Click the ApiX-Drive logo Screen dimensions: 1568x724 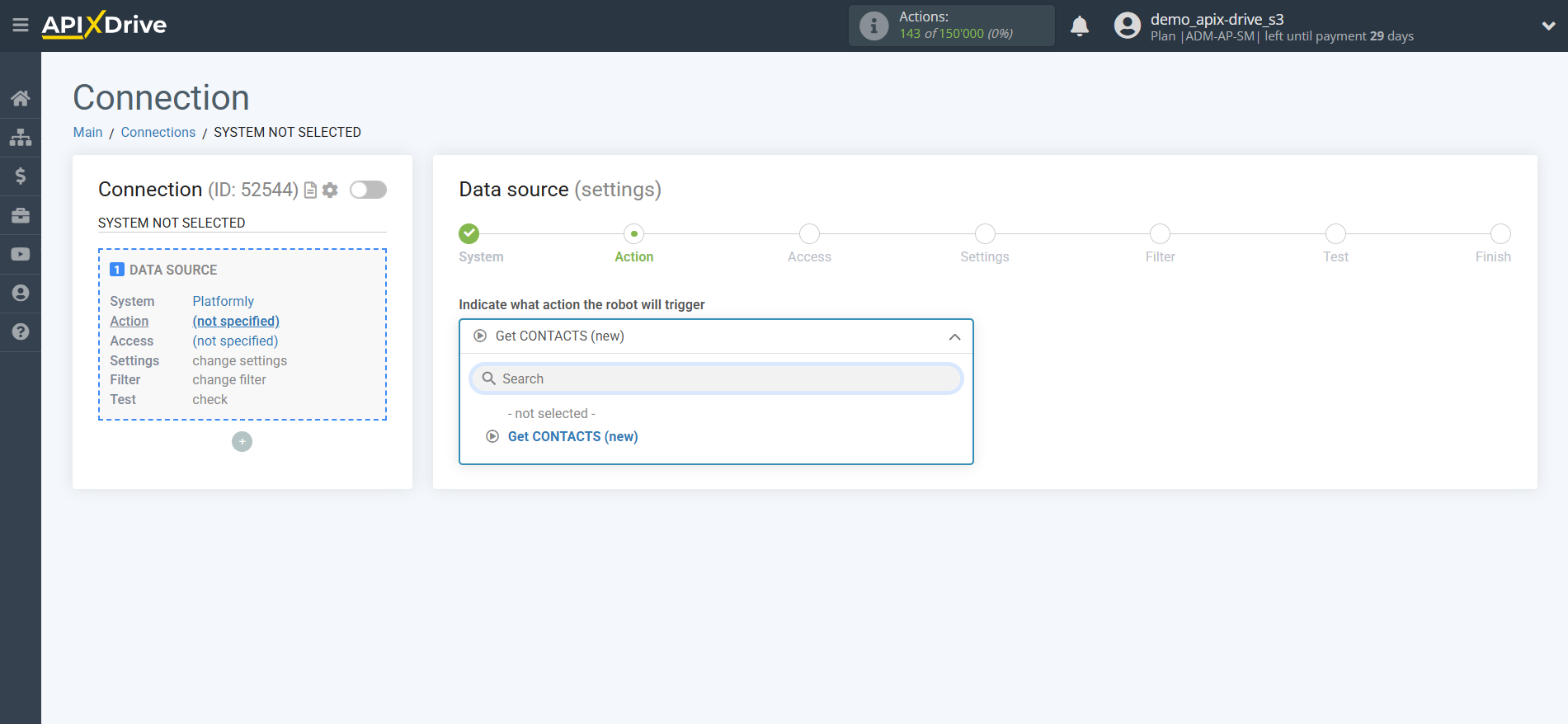[104, 25]
